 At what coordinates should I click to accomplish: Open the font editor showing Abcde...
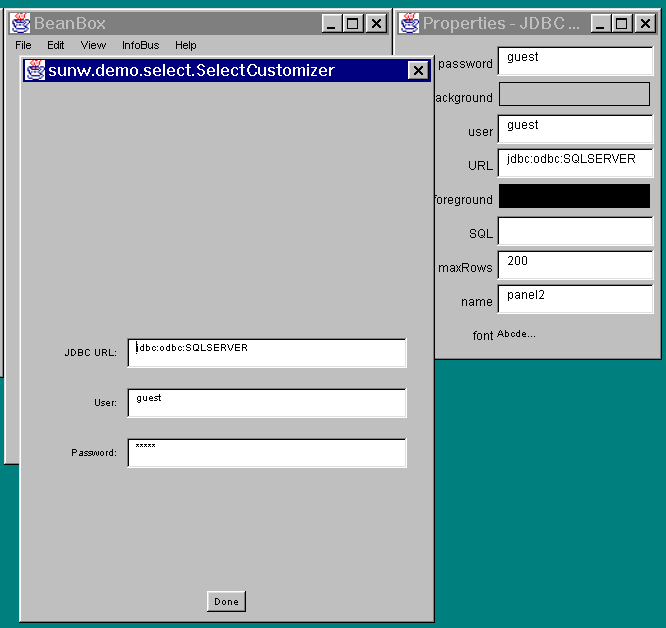[516, 334]
